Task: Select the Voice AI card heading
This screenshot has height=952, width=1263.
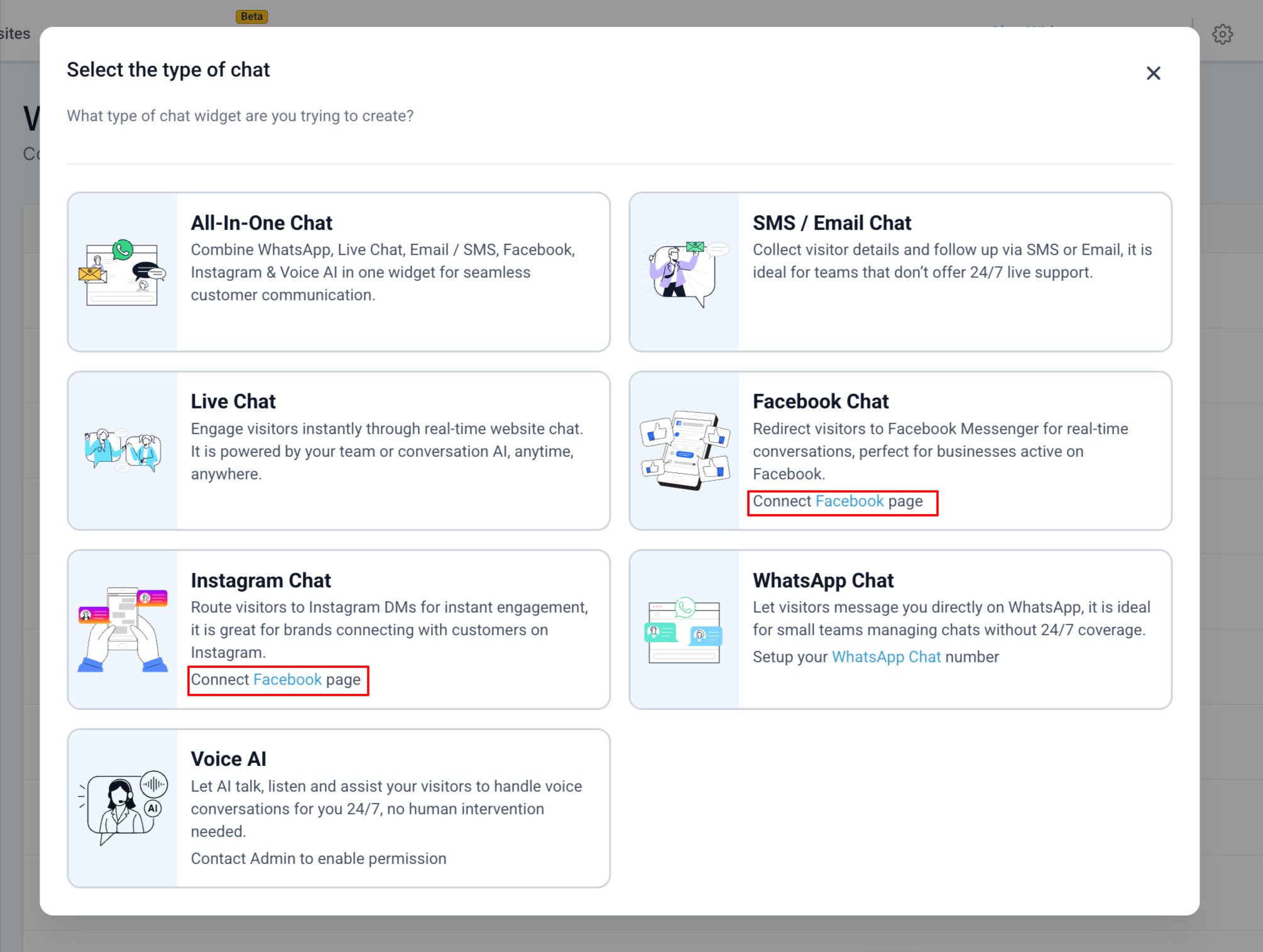Action: [229, 759]
